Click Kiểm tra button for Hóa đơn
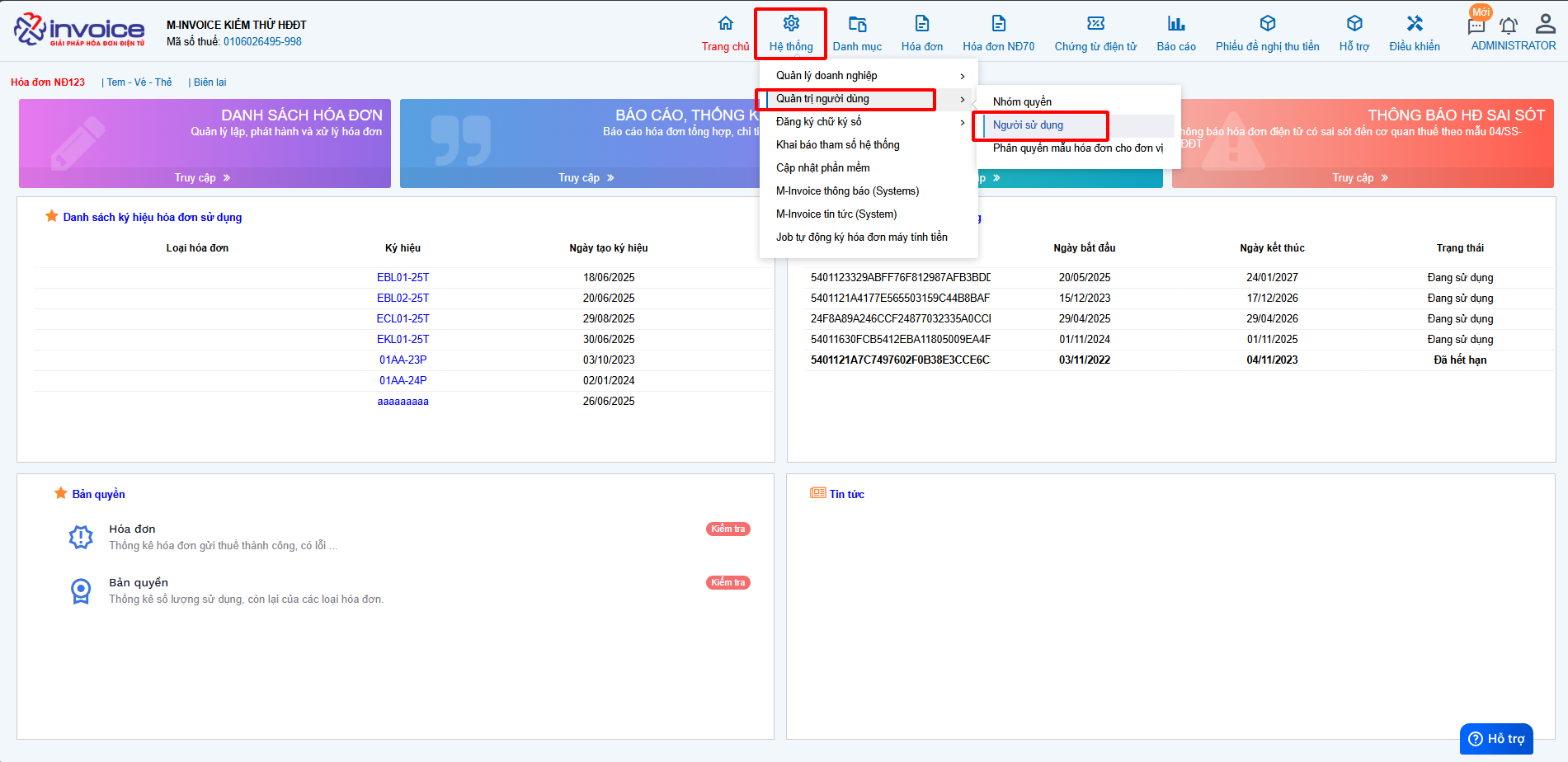The height and width of the screenshot is (762, 1568). (x=727, y=529)
